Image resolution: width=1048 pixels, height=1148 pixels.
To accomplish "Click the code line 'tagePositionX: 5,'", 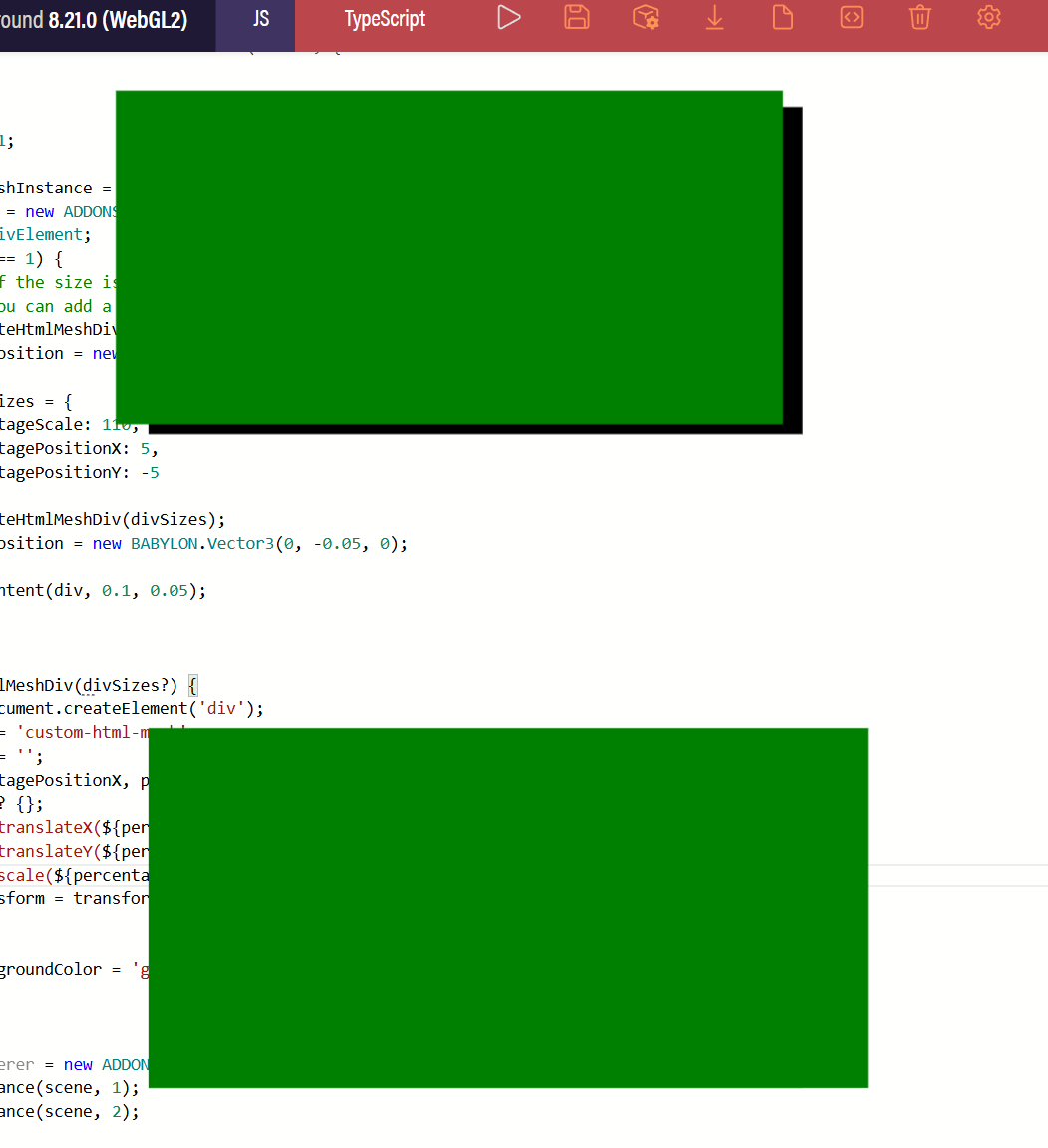I will pyautogui.click(x=79, y=448).
